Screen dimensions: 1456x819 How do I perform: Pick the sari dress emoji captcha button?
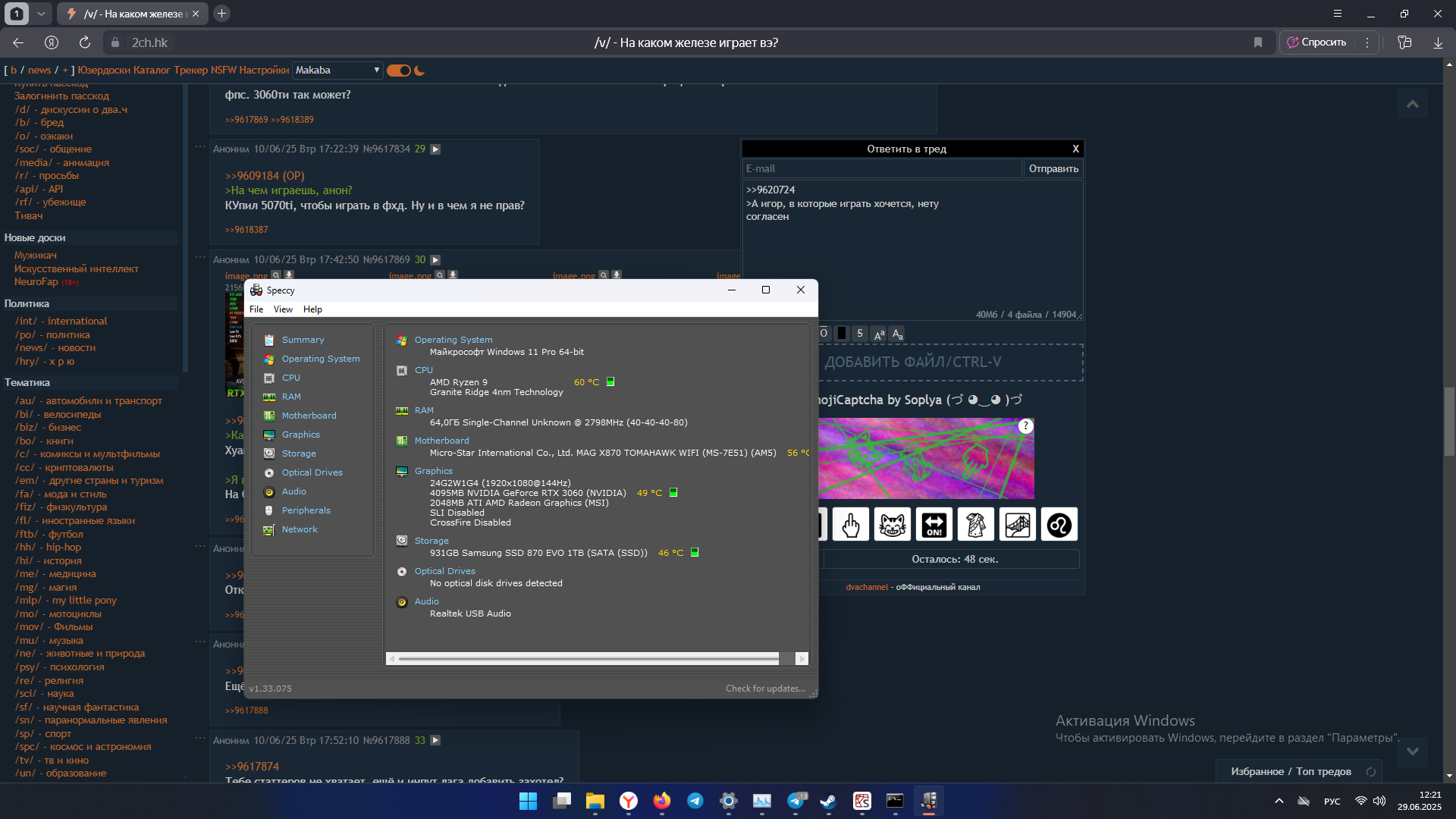[x=976, y=525]
